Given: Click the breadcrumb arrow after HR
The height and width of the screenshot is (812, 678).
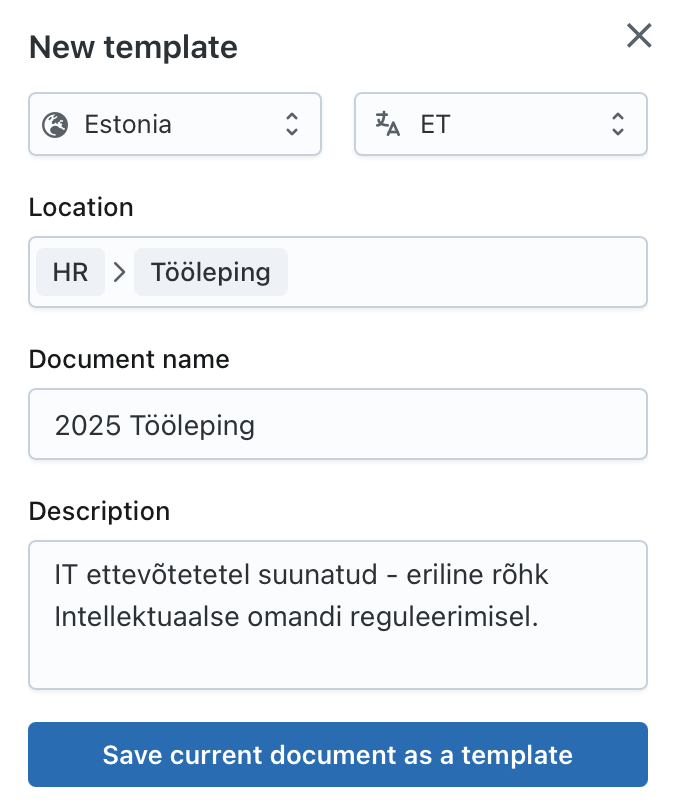Looking at the screenshot, I should (x=120, y=272).
